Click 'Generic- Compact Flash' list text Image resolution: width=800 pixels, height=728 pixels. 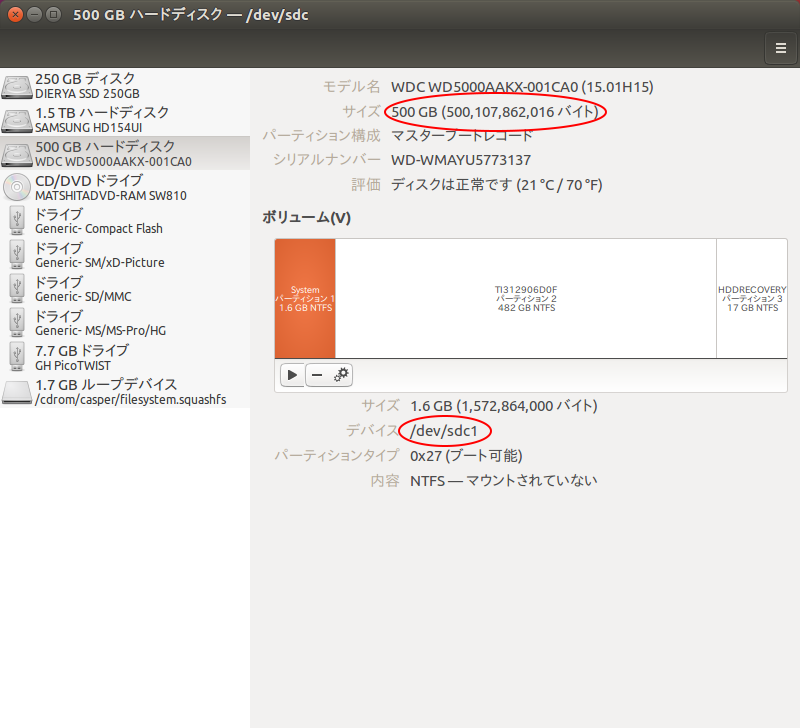pyautogui.click(x=99, y=229)
